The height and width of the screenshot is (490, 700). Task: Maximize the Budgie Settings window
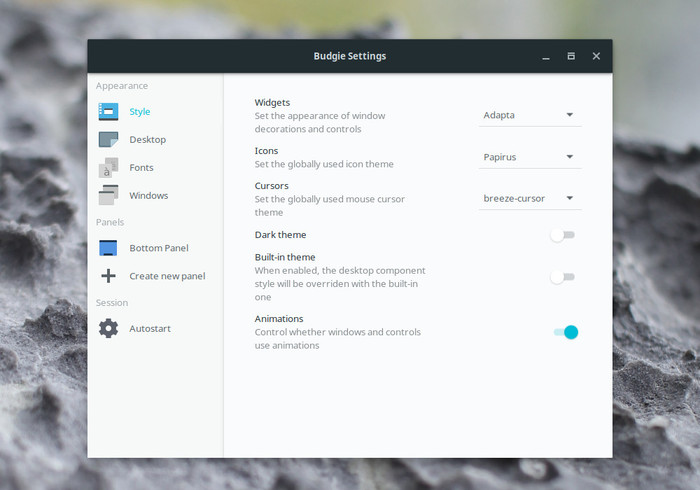(571, 56)
